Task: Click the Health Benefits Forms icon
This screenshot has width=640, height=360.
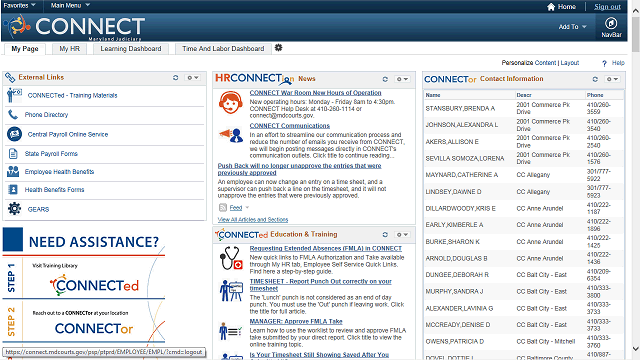Action: click(x=13, y=189)
